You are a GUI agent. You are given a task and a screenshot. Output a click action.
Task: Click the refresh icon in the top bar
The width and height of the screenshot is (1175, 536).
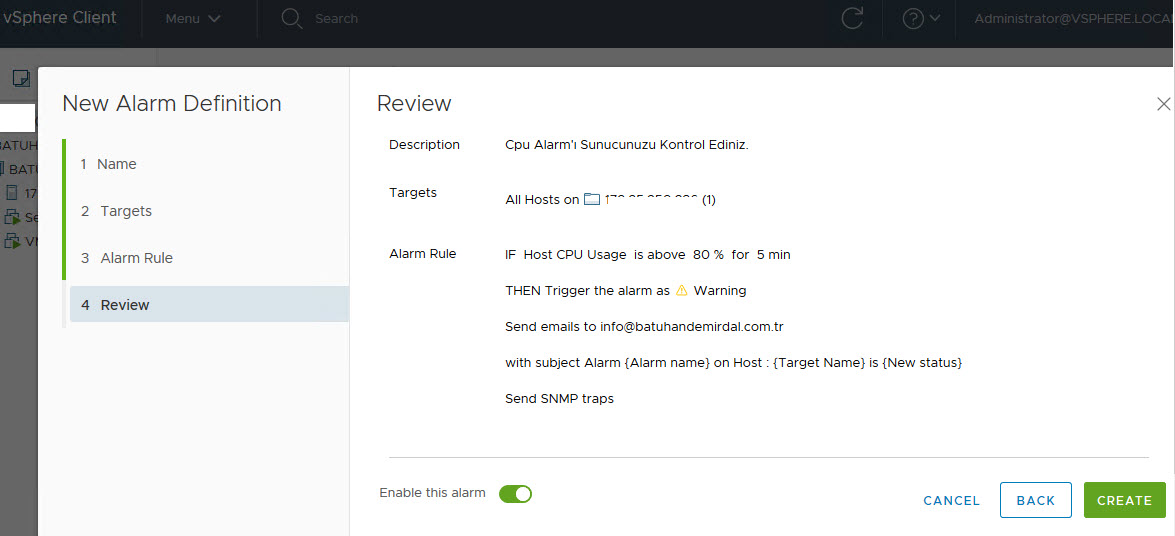coord(852,18)
